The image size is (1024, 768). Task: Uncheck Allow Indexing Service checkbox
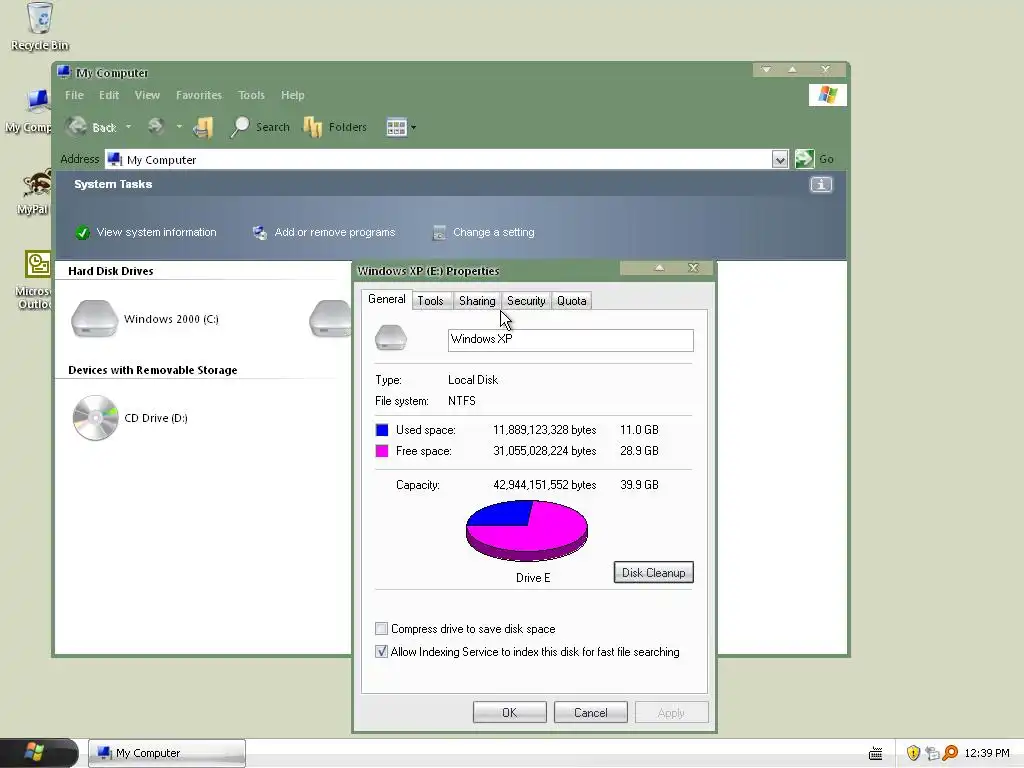pyautogui.click(x=381, y=652)
